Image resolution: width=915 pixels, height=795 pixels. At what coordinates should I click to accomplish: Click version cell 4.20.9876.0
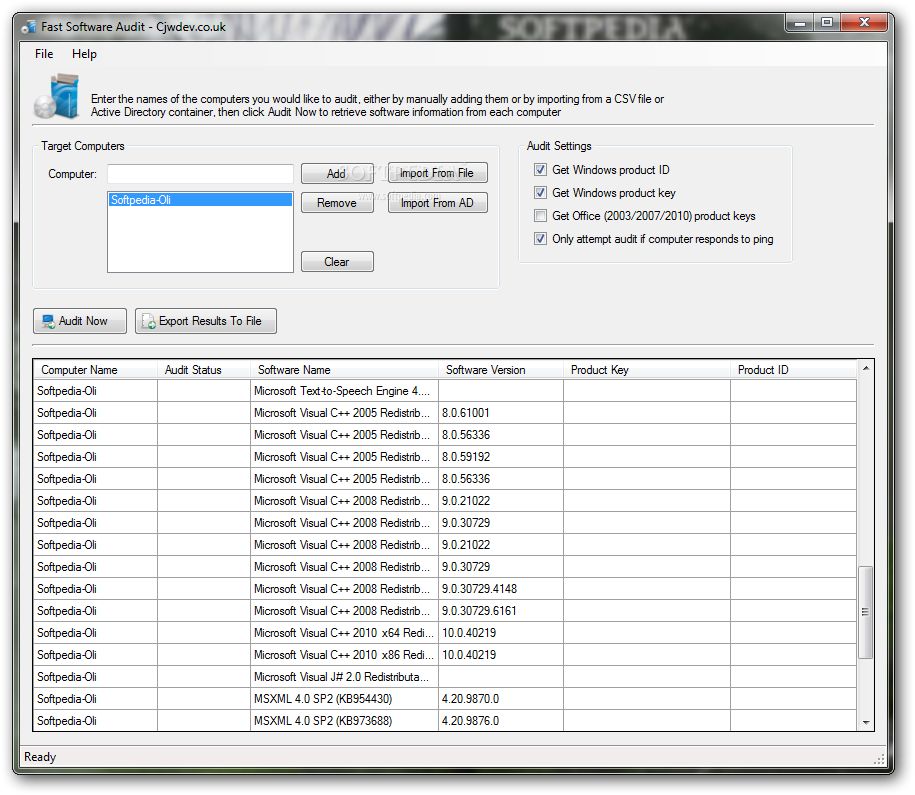coord(501,721)
